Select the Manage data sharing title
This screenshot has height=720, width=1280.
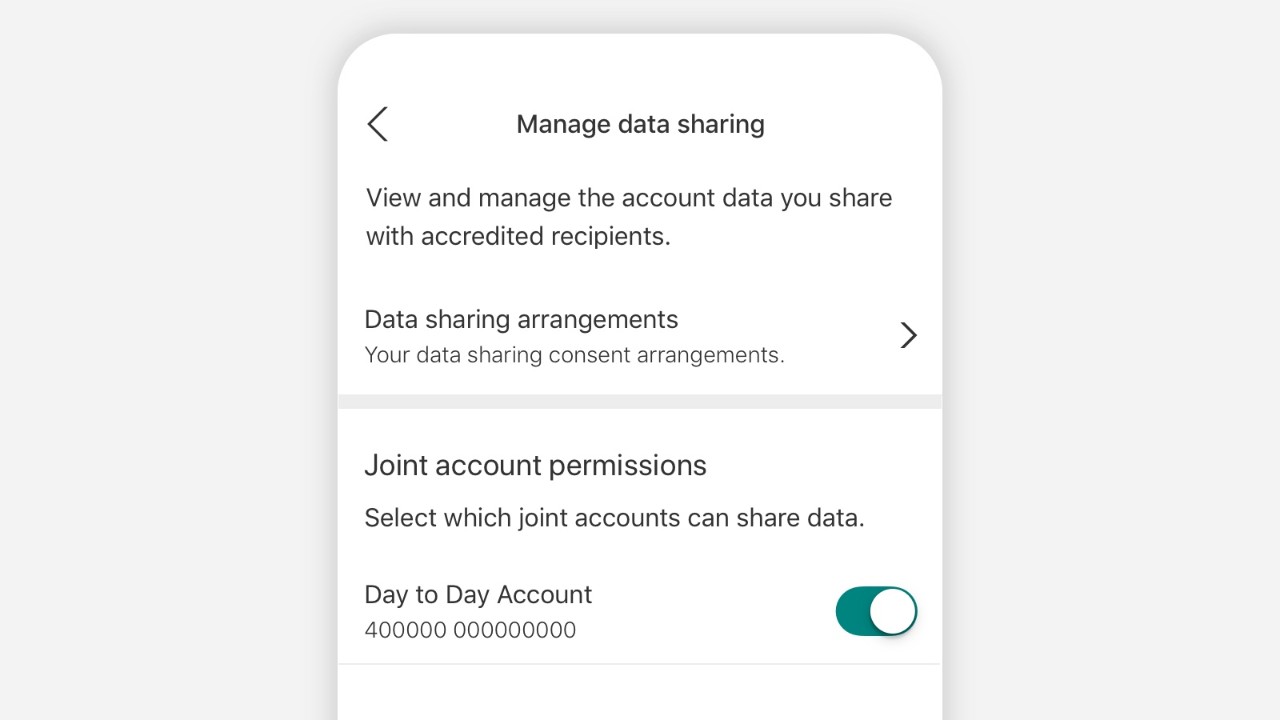tap(640, 123)
